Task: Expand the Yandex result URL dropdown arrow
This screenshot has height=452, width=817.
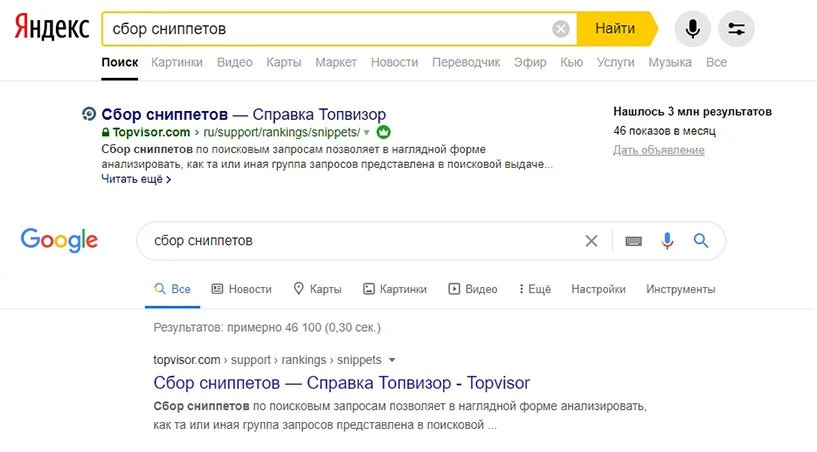Action: [x=367, y=132]
